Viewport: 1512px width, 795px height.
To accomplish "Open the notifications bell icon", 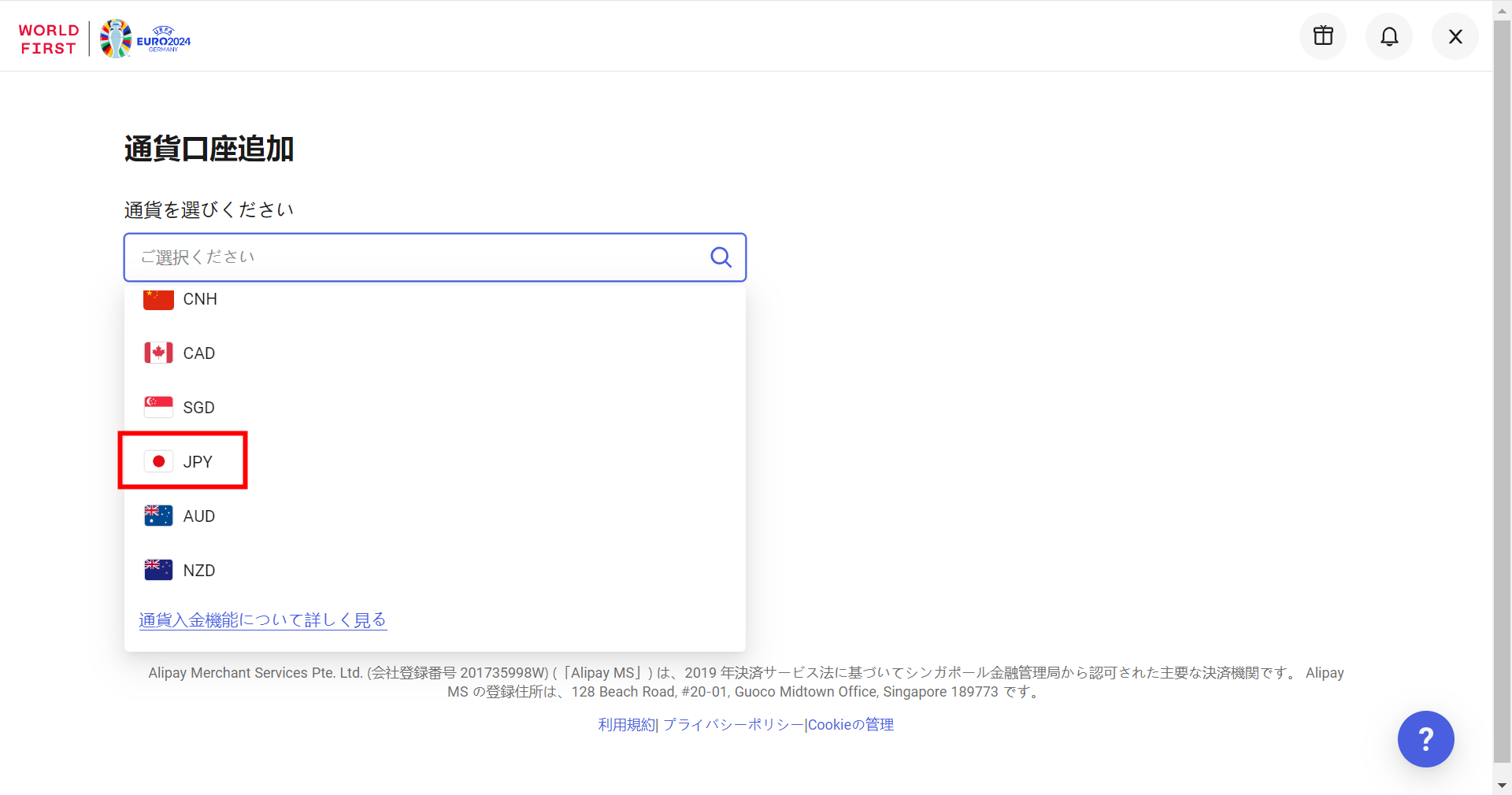I will click(1388, 35).
